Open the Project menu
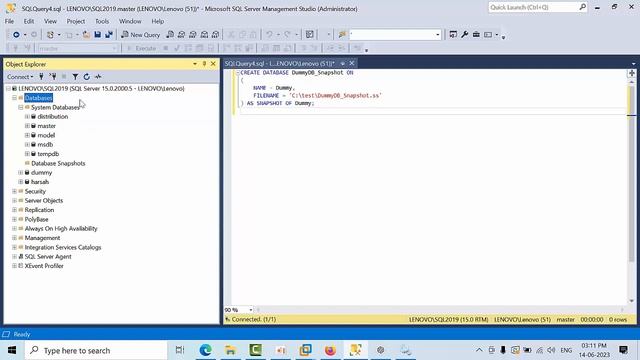640x360 pixels. click(76, 21)
